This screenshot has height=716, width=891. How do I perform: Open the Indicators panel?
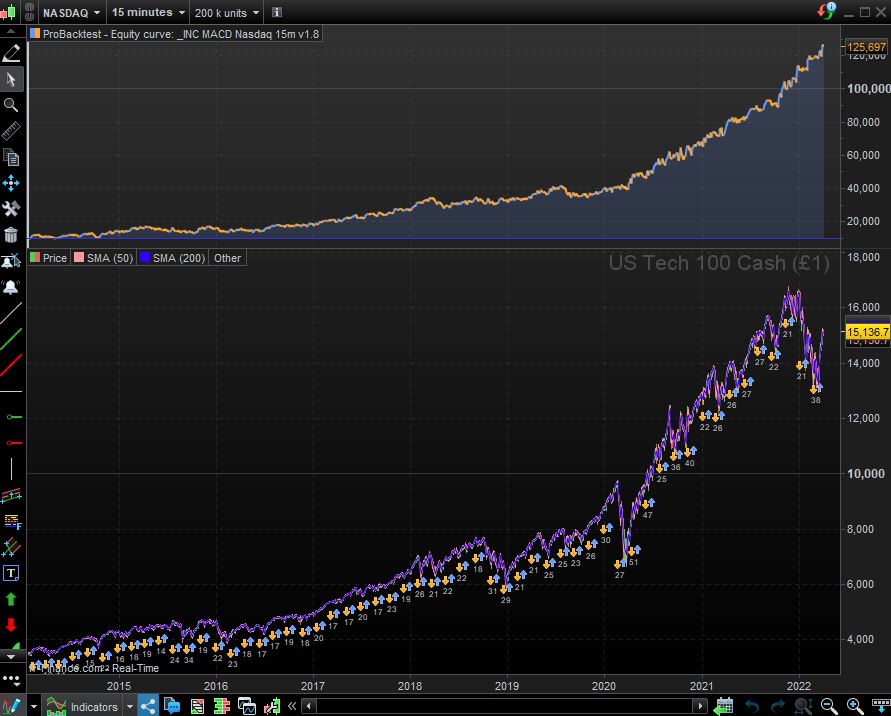click(x=82, y=707)
